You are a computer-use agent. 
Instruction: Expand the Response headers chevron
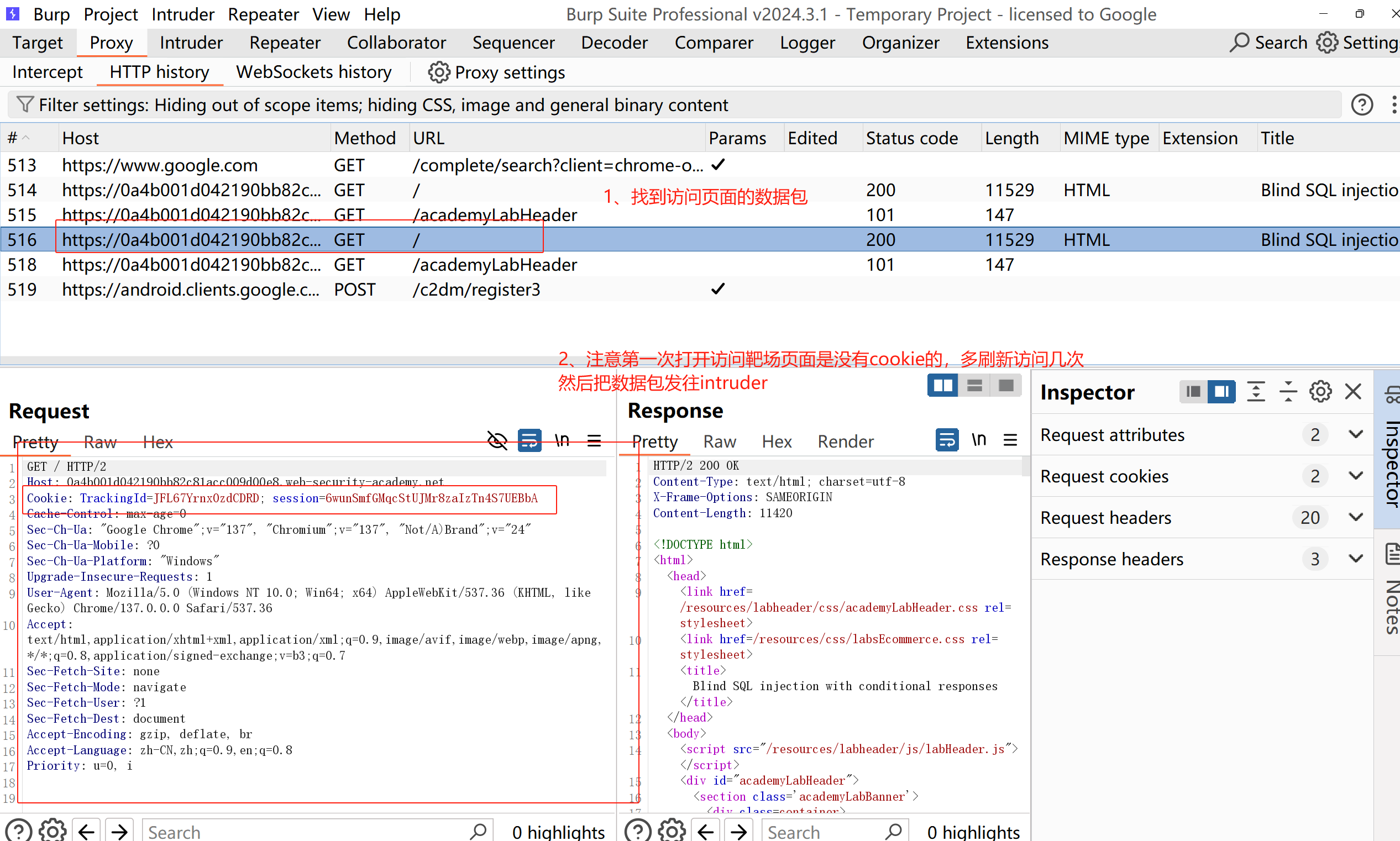[x=1355, y=559]
